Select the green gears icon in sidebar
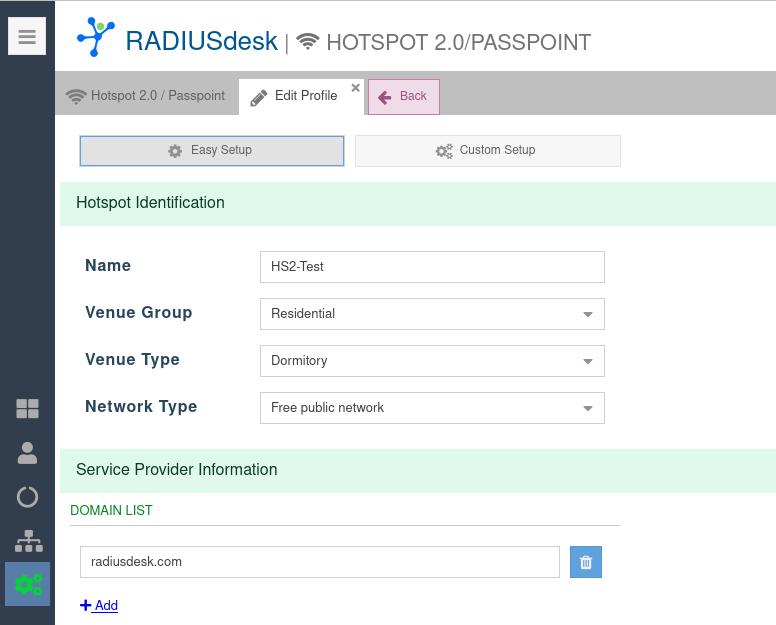Image resolution: width=776 pixels, height=625 pixels. point(27,584)
